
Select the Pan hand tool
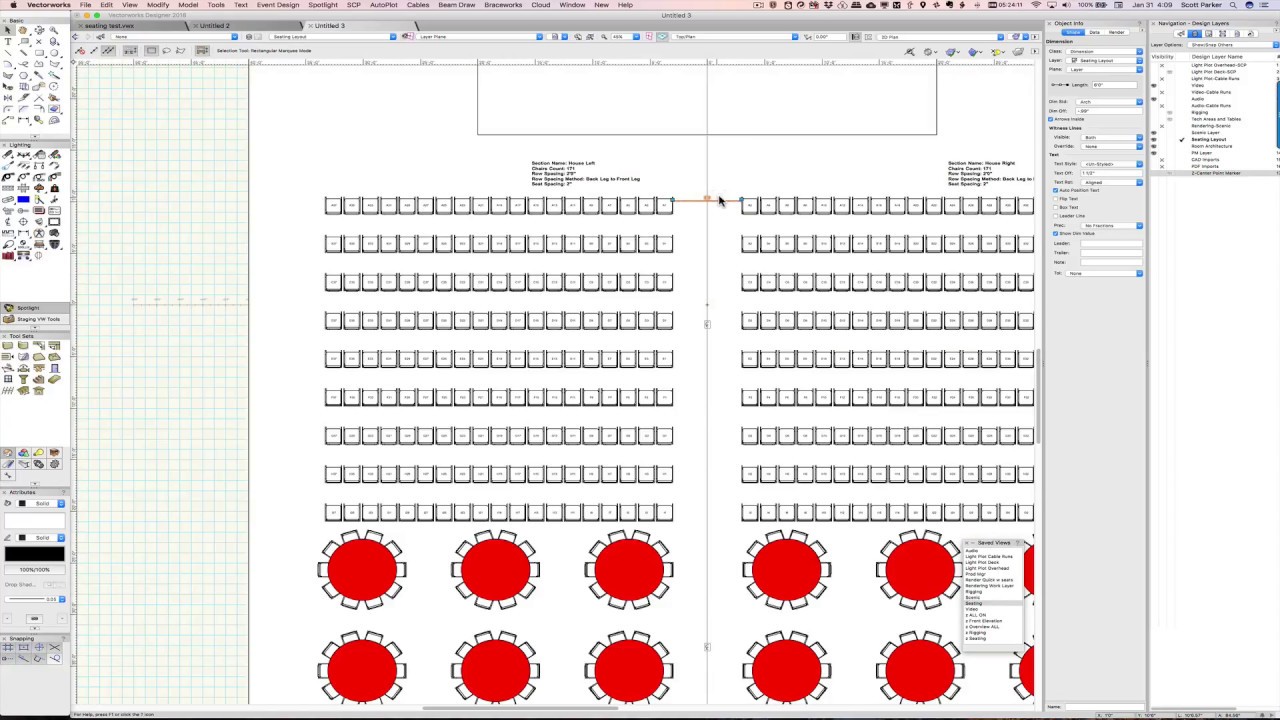point(23,30)
